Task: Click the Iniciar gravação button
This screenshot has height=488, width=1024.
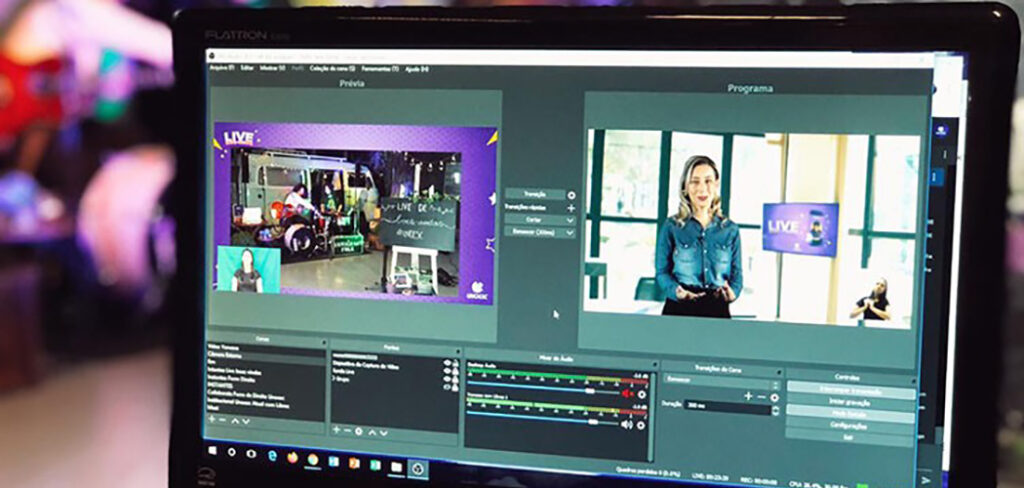Action: click(850, 402)
